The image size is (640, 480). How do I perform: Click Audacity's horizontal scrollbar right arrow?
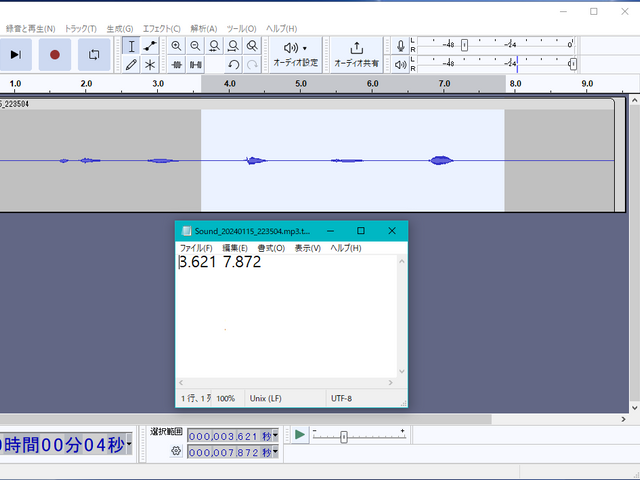coord(623,419)
